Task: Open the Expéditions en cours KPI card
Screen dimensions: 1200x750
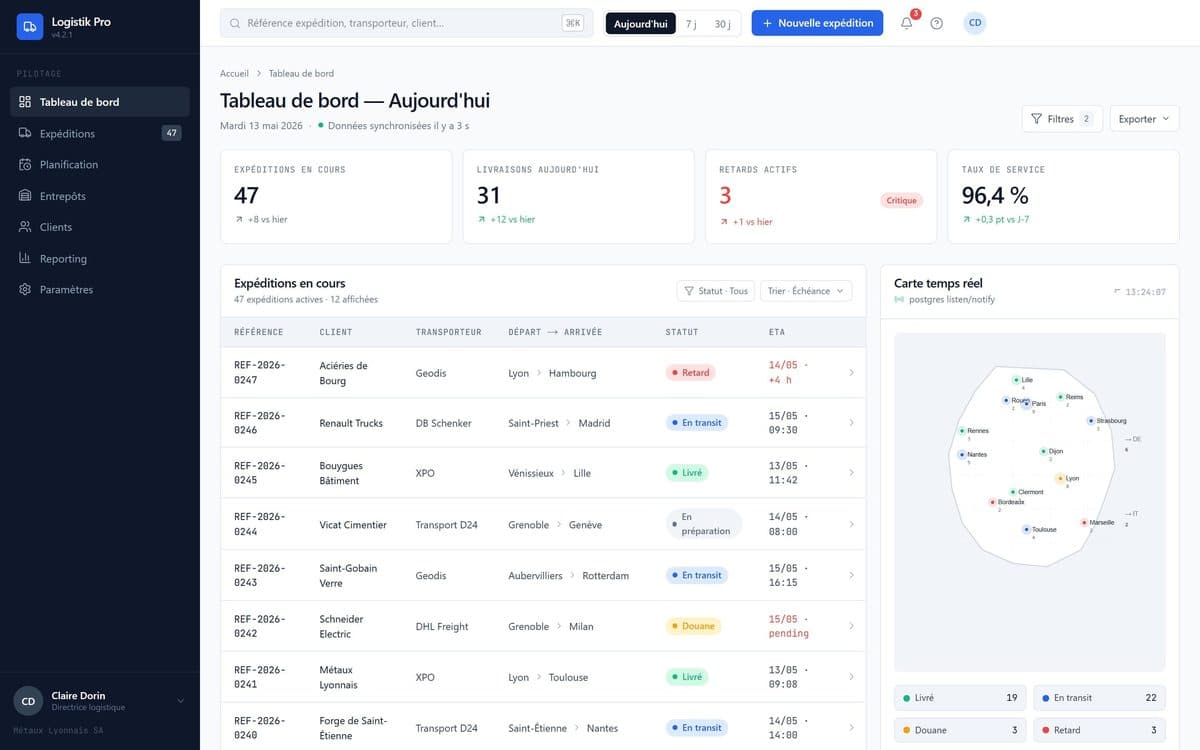Action: pos(338,197)
